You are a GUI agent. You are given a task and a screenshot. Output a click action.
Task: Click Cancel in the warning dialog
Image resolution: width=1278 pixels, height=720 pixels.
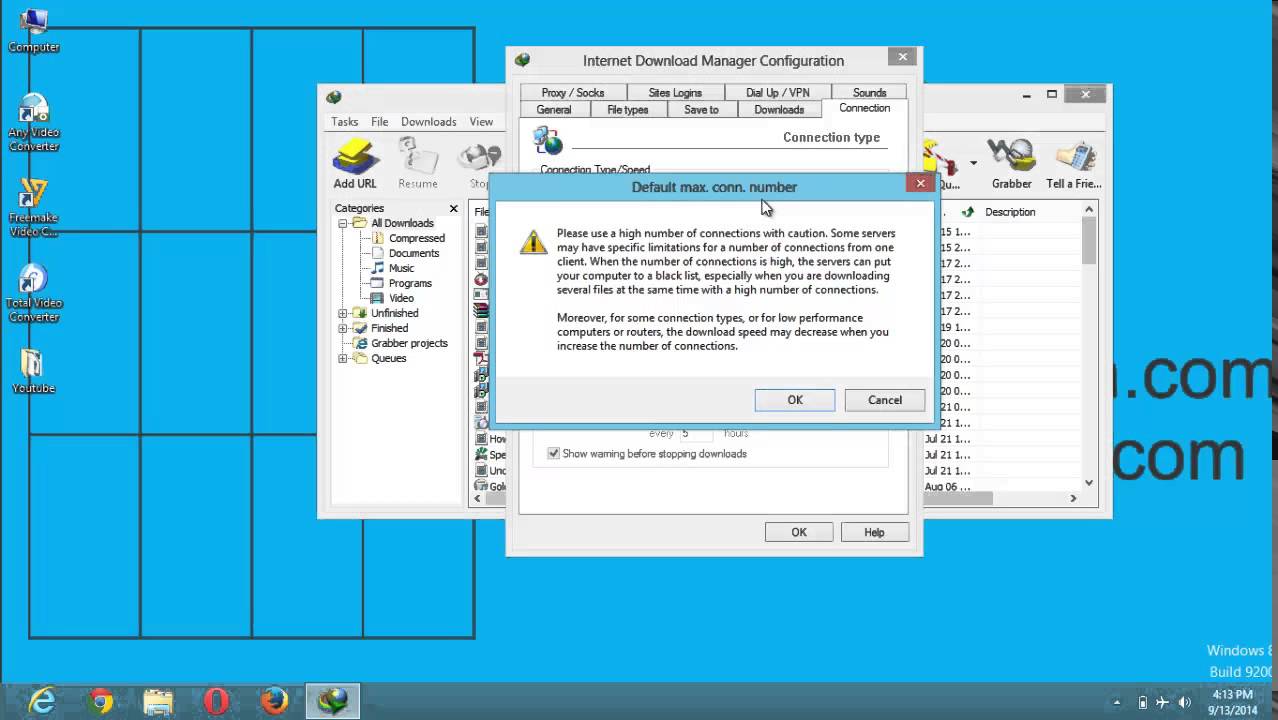pos(885,400)
